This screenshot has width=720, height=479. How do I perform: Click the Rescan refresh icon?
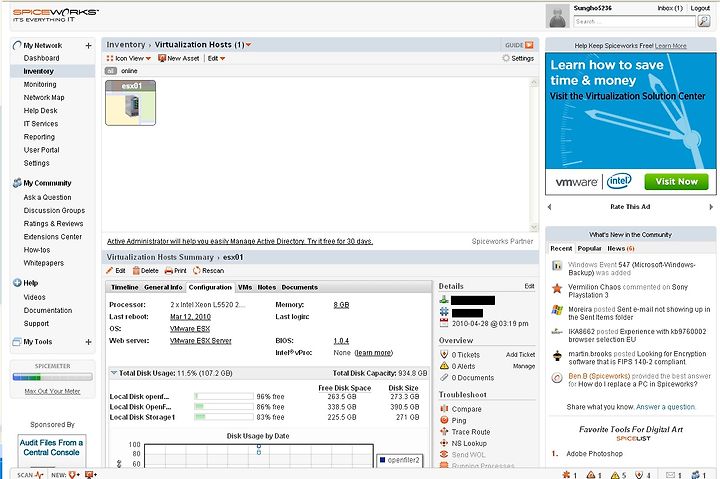(x=197, y=270)
